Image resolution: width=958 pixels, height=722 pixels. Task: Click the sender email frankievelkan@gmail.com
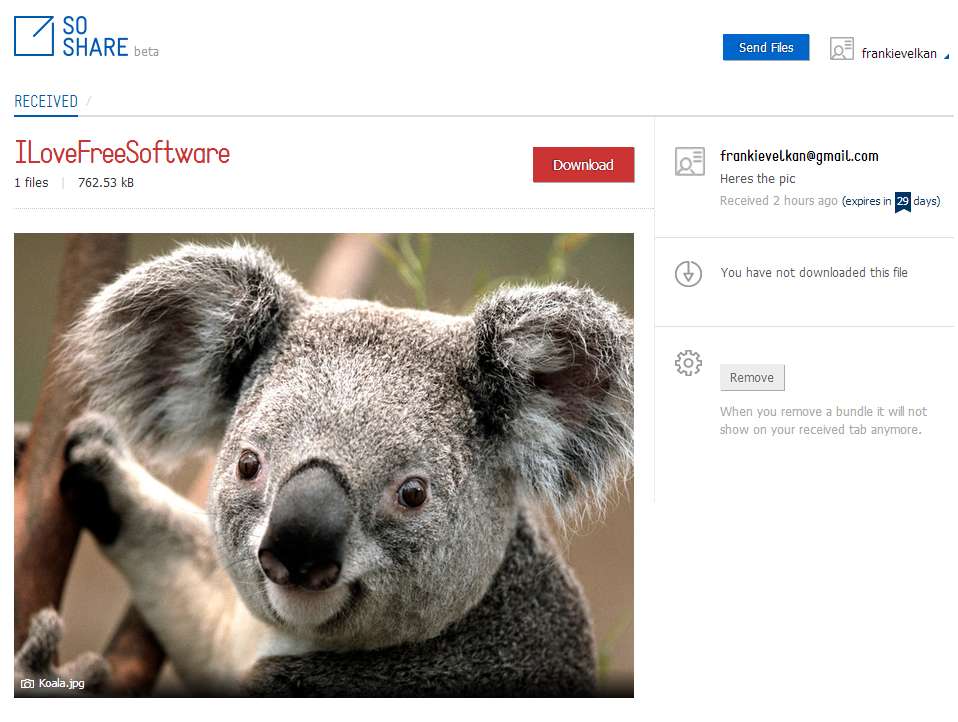799,156
